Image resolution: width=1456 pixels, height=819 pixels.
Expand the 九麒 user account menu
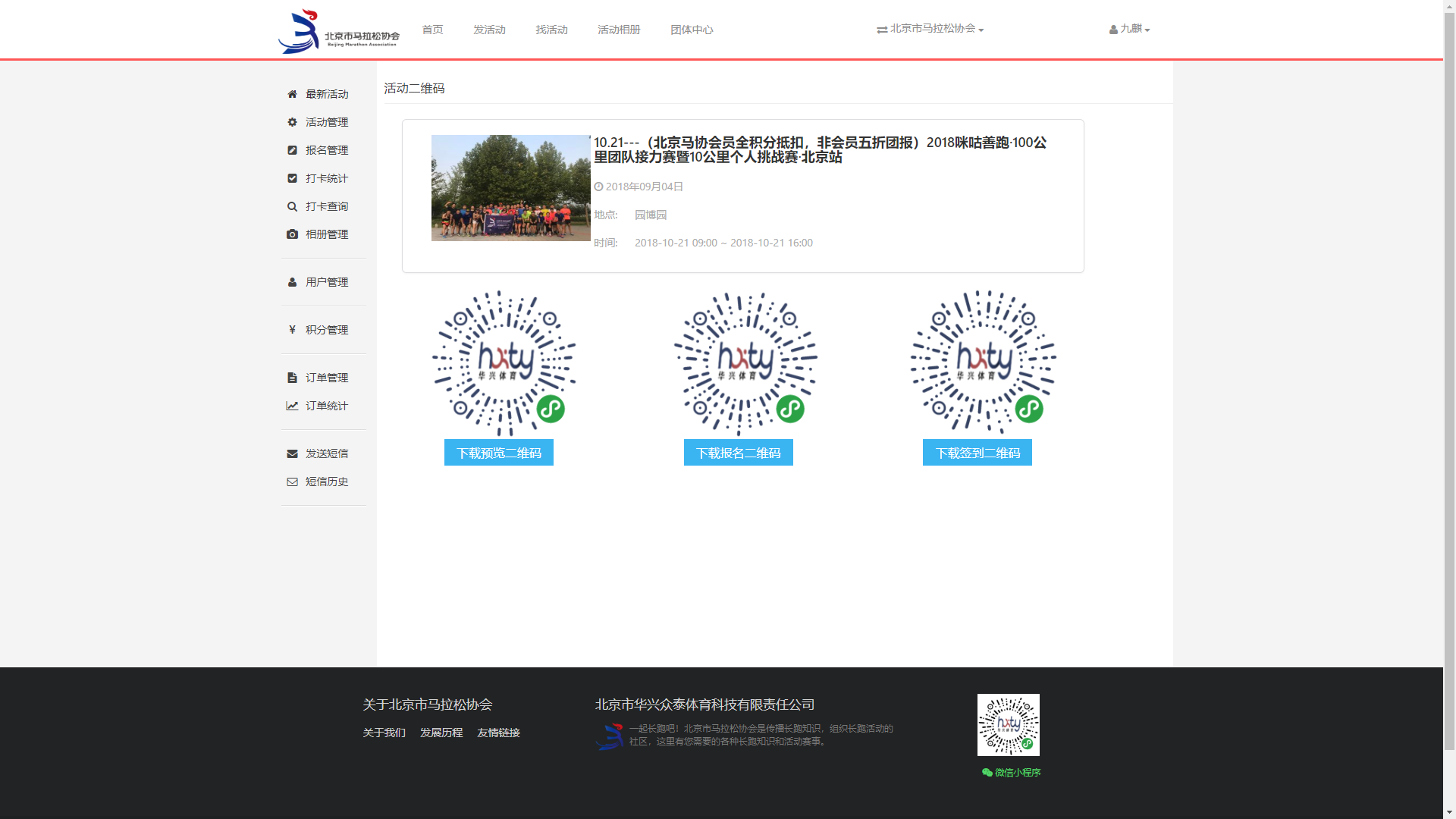pyautogui.click(x=1129, y=29)
